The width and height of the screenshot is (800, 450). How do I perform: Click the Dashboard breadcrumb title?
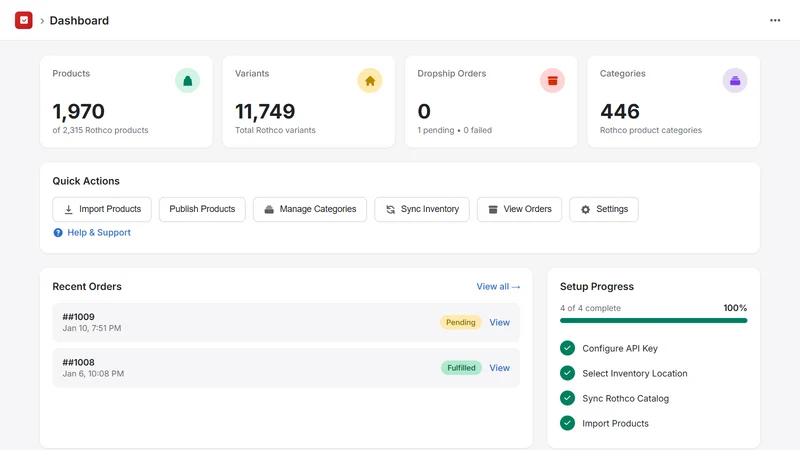tap(79, 20)
